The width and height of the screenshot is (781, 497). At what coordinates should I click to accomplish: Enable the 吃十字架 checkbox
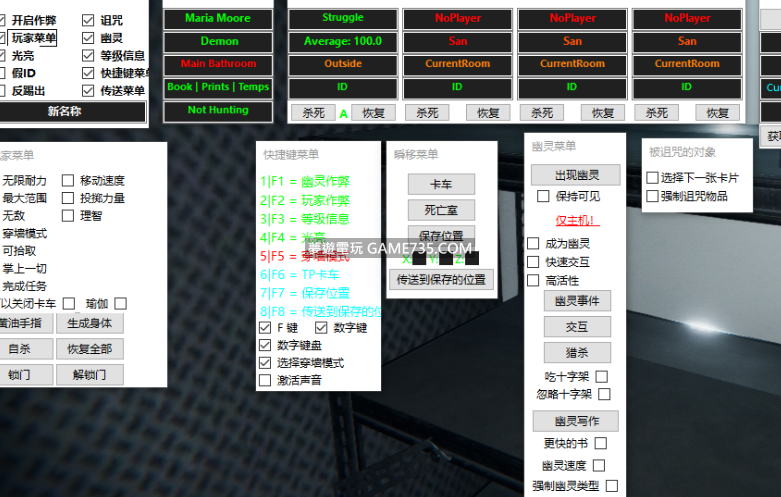tap(602, 376)
